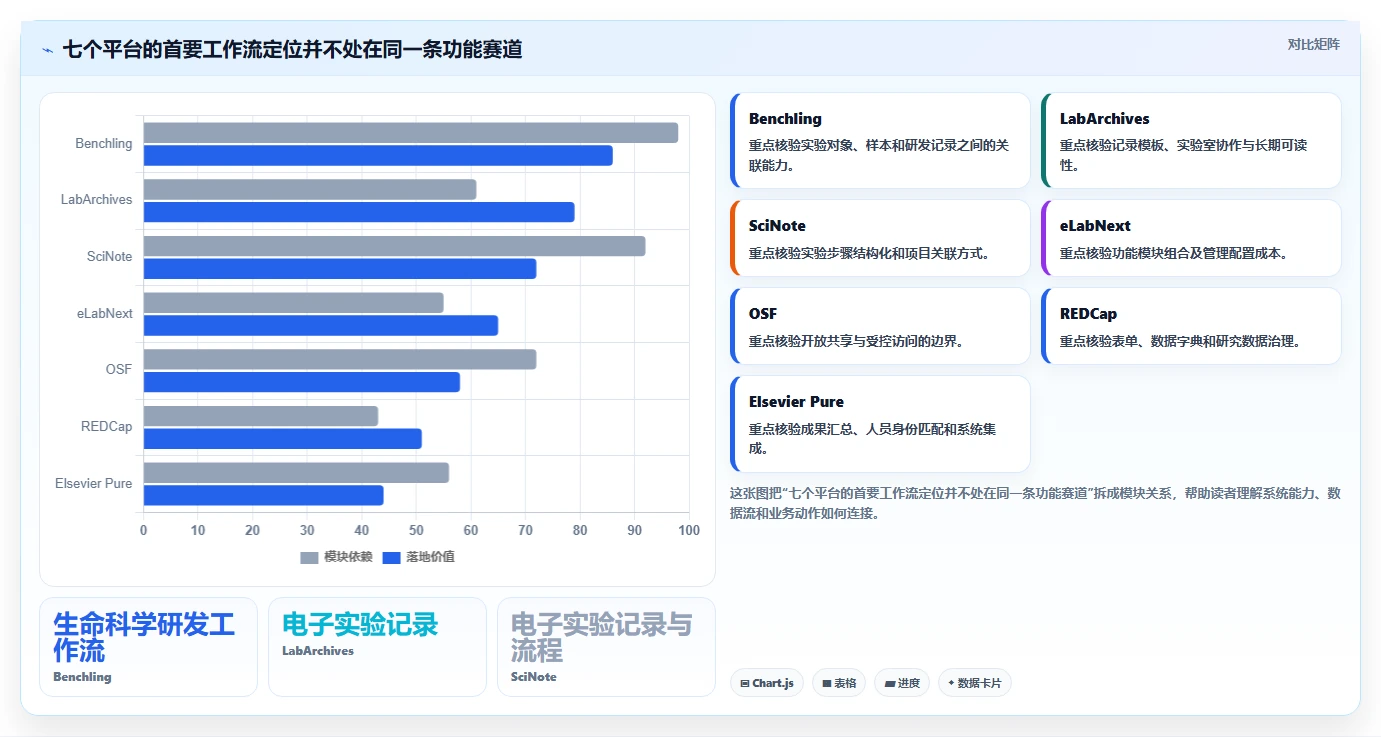Click SciNote's gray 模块依赖 bar
The width and height of the screenshot is (1381, 737).
coord(394,246)
